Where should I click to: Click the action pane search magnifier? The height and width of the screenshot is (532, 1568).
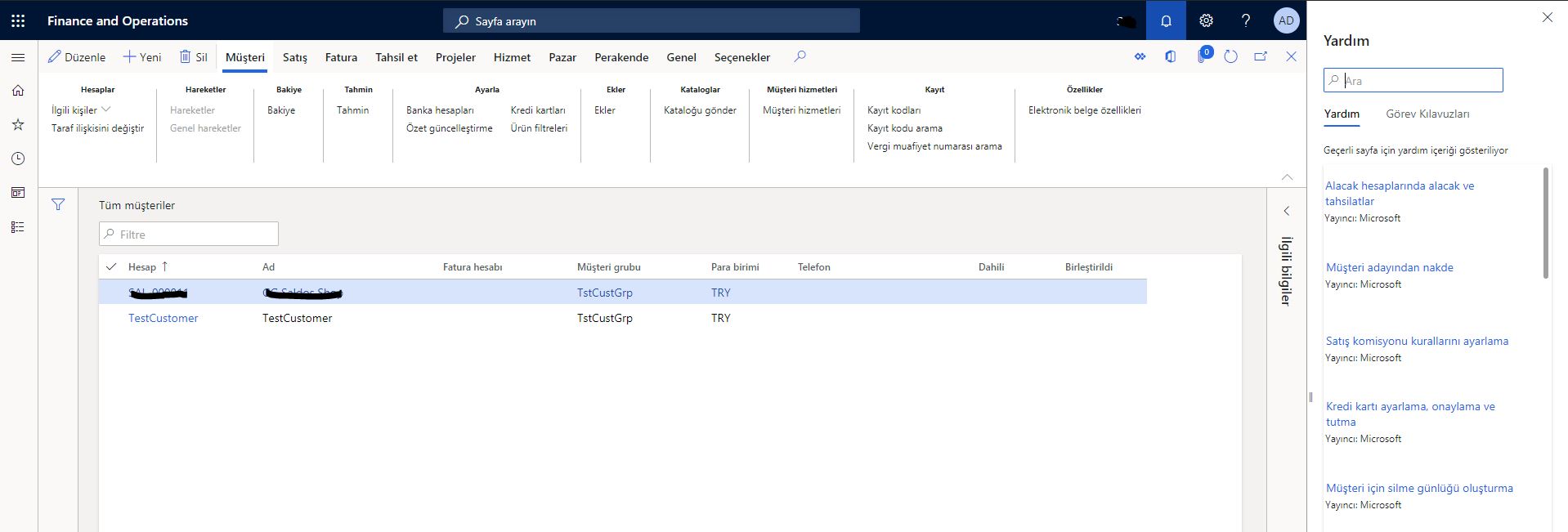click(800, 56)
